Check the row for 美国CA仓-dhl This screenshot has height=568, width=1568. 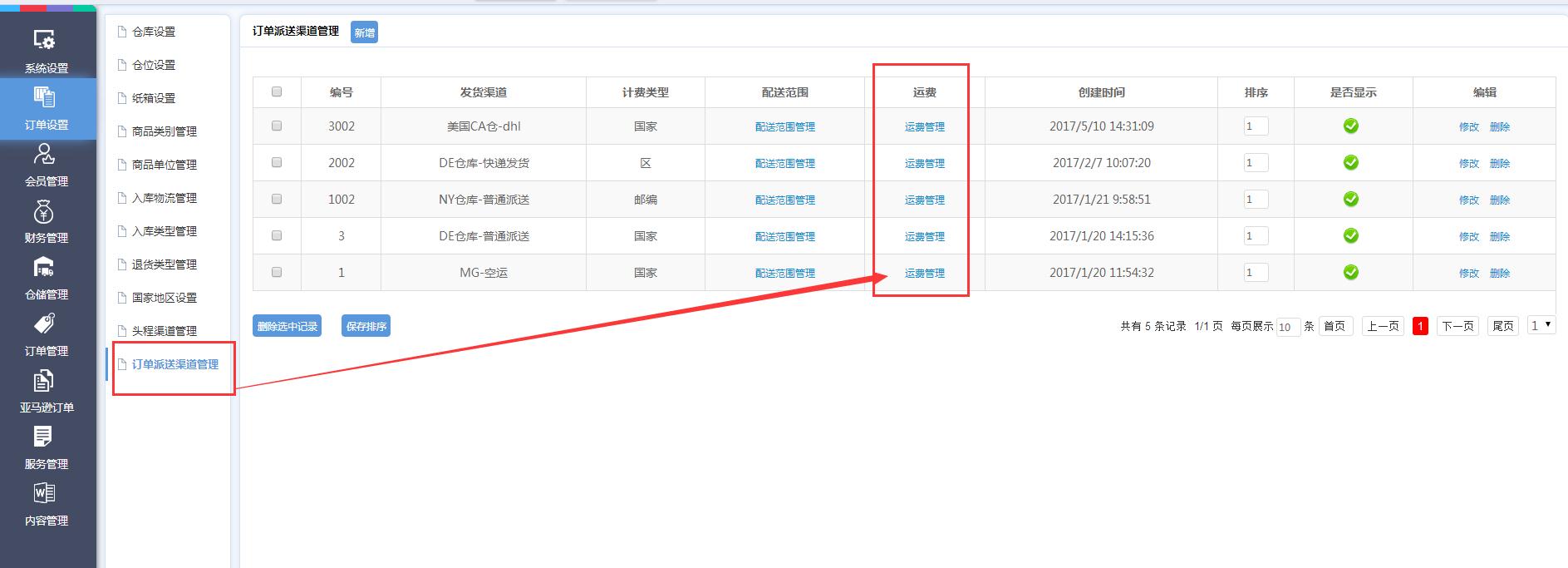(x=277, y=126)
